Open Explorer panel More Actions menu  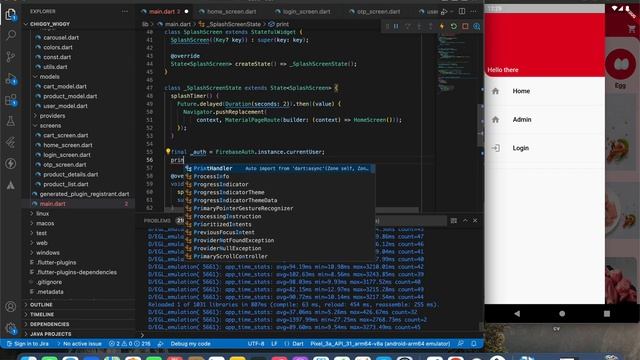pyautogui.click(x=125, y=11)
